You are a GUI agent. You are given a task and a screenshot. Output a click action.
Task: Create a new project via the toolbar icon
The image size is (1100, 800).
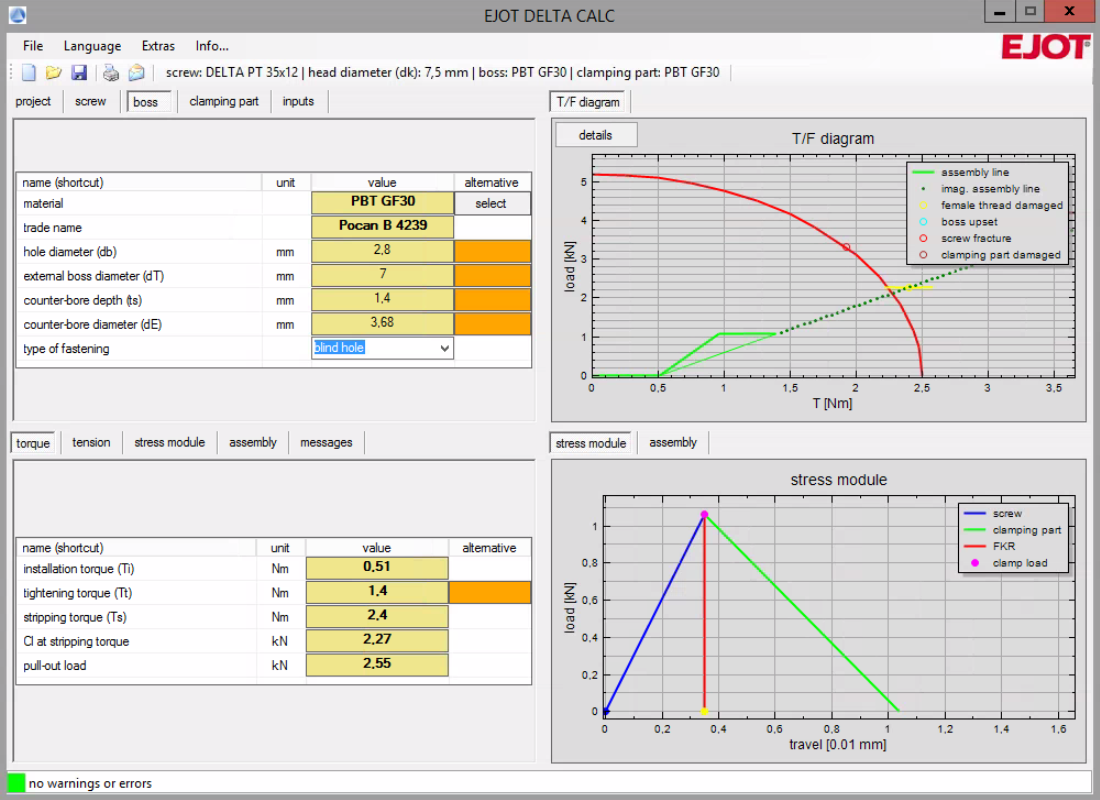pos(29,72)
